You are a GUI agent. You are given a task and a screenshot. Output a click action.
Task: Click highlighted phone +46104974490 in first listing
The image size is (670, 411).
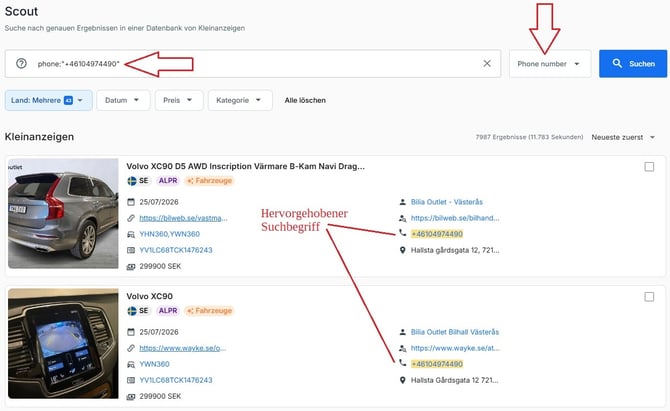437,234
